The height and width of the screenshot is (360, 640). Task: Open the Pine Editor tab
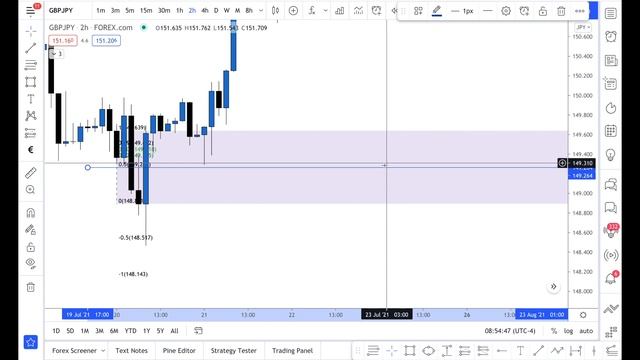pyautogui.click(x=179, y=351)
